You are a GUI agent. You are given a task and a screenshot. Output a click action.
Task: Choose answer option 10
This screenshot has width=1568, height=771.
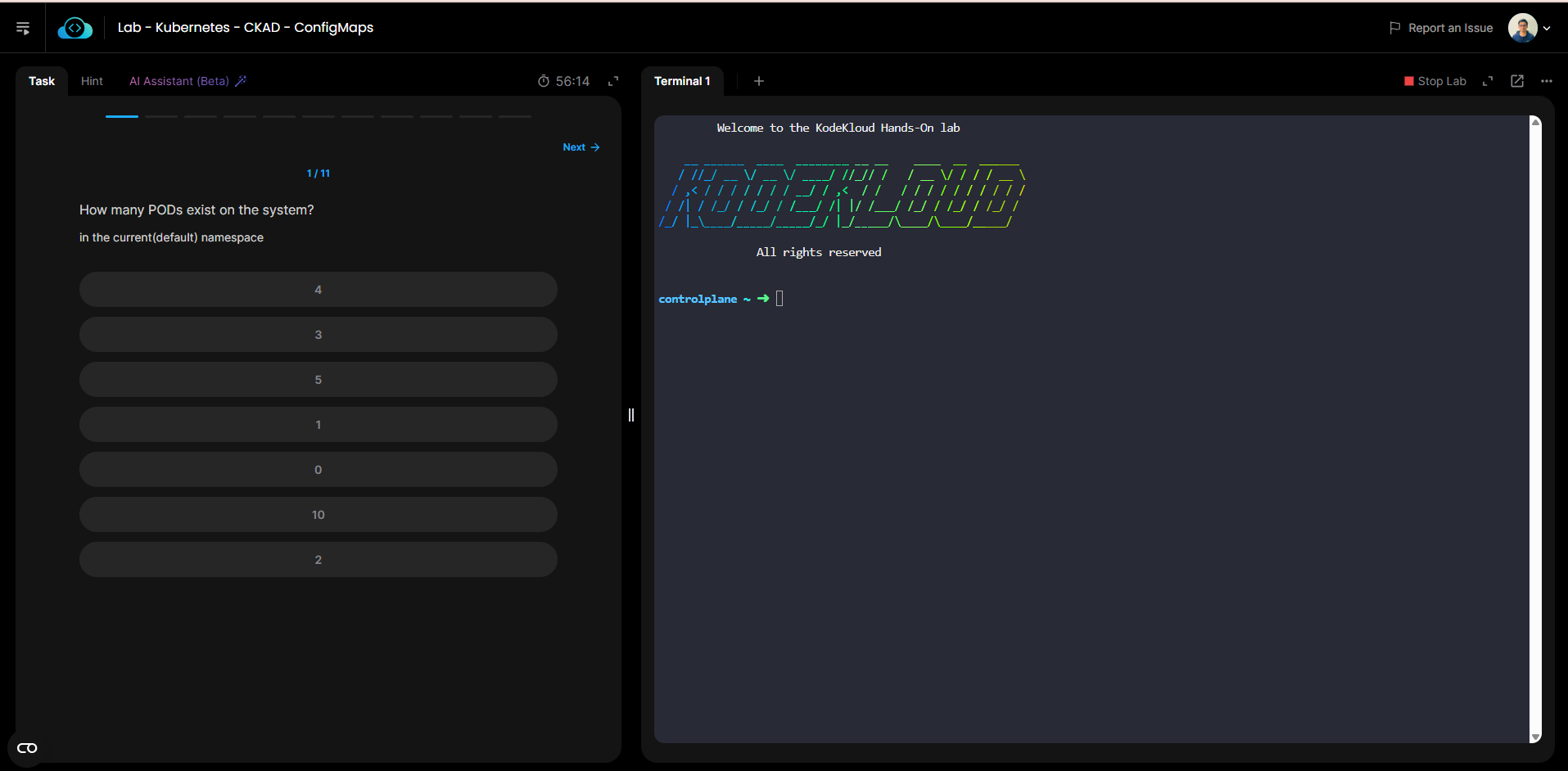tap(318, 515)
